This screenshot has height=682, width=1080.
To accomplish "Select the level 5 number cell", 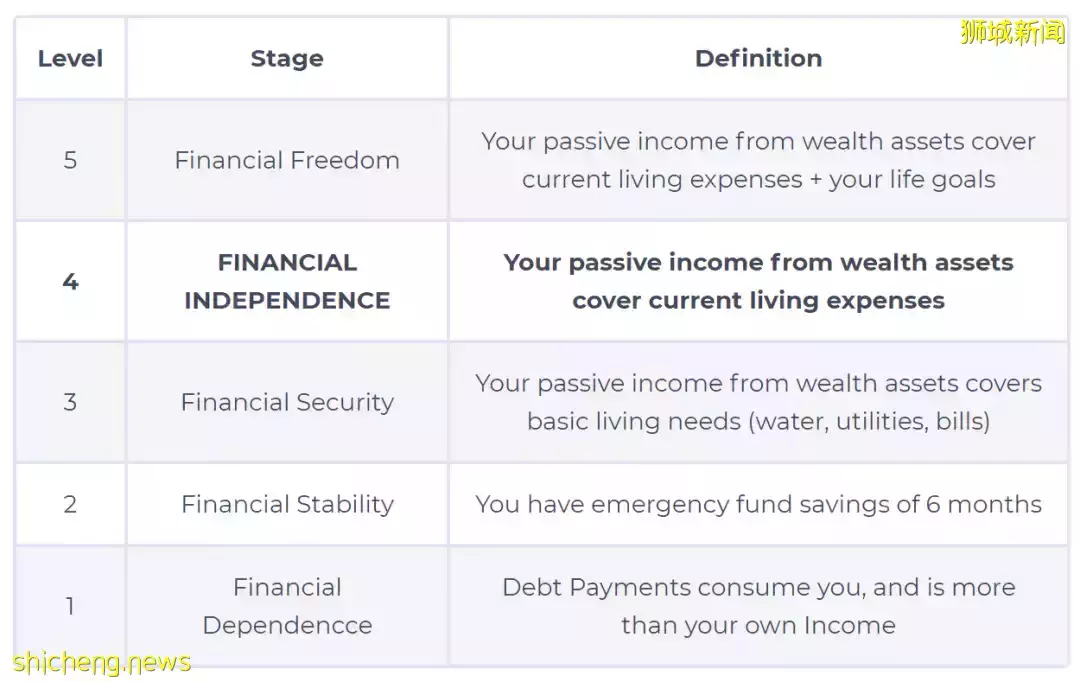I will coord(70,160).
